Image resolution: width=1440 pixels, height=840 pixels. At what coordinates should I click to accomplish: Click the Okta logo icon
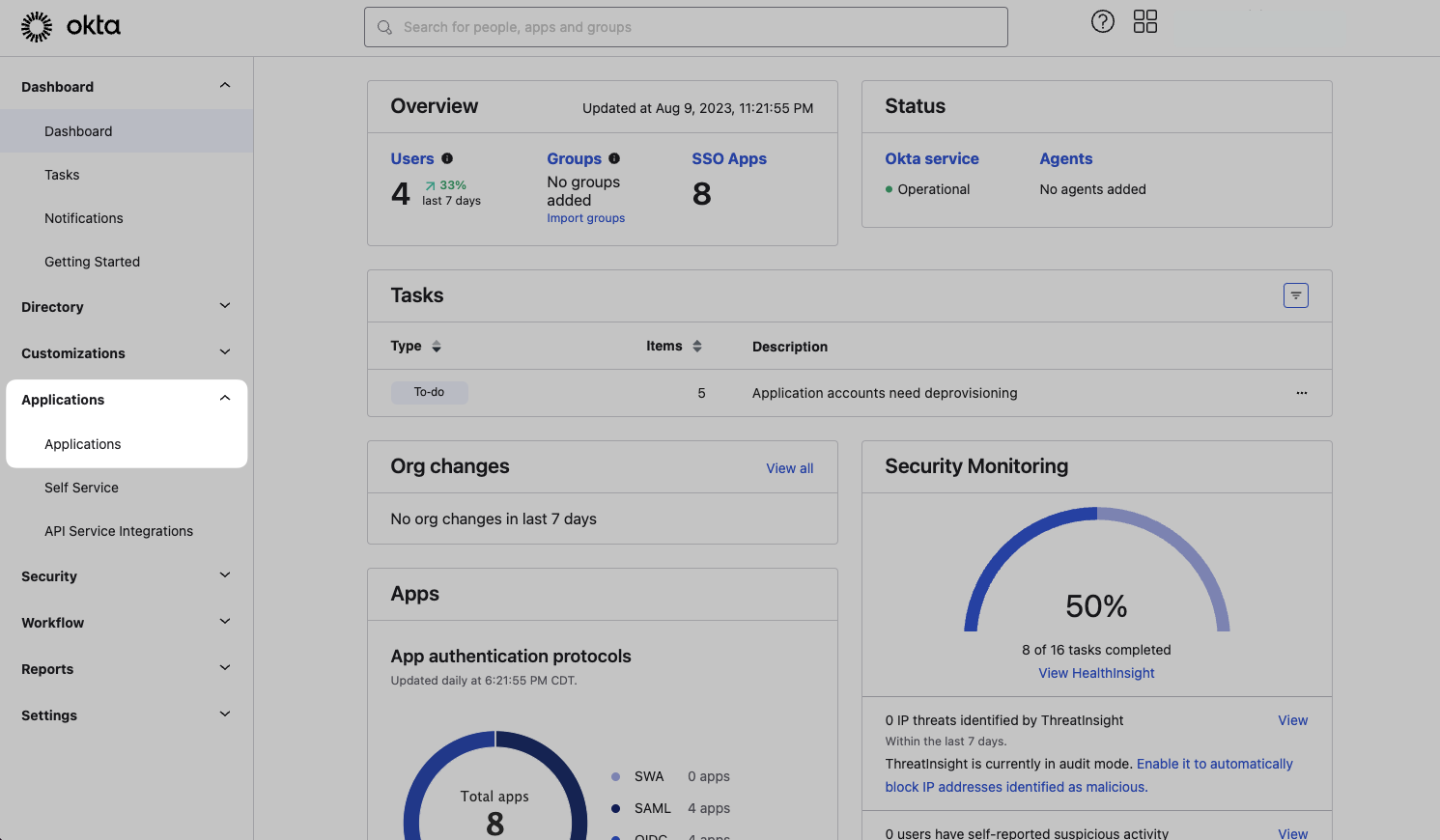pos(37,27)
